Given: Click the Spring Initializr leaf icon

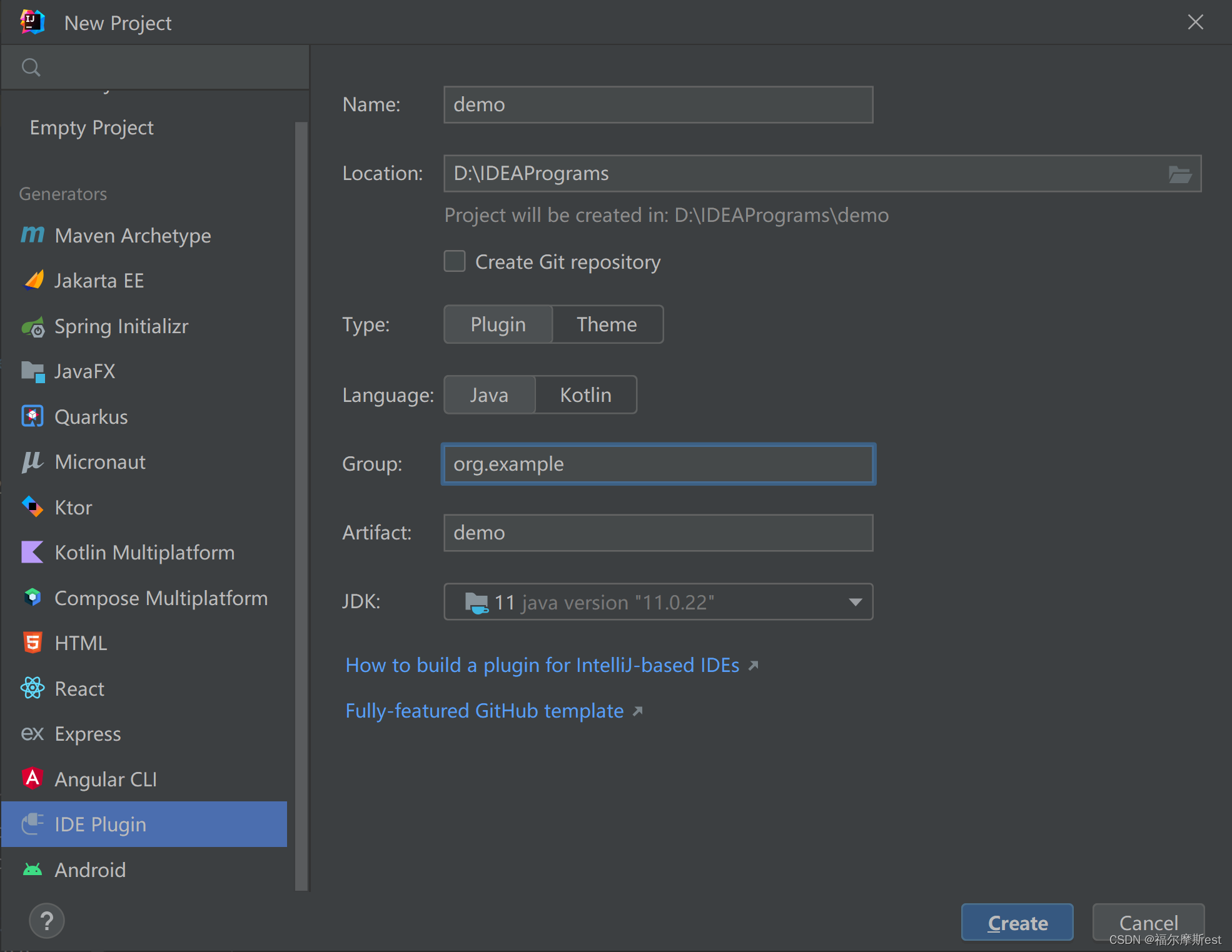Looking at the screenshot, I should pyautogui.click(x=33, y=326).
